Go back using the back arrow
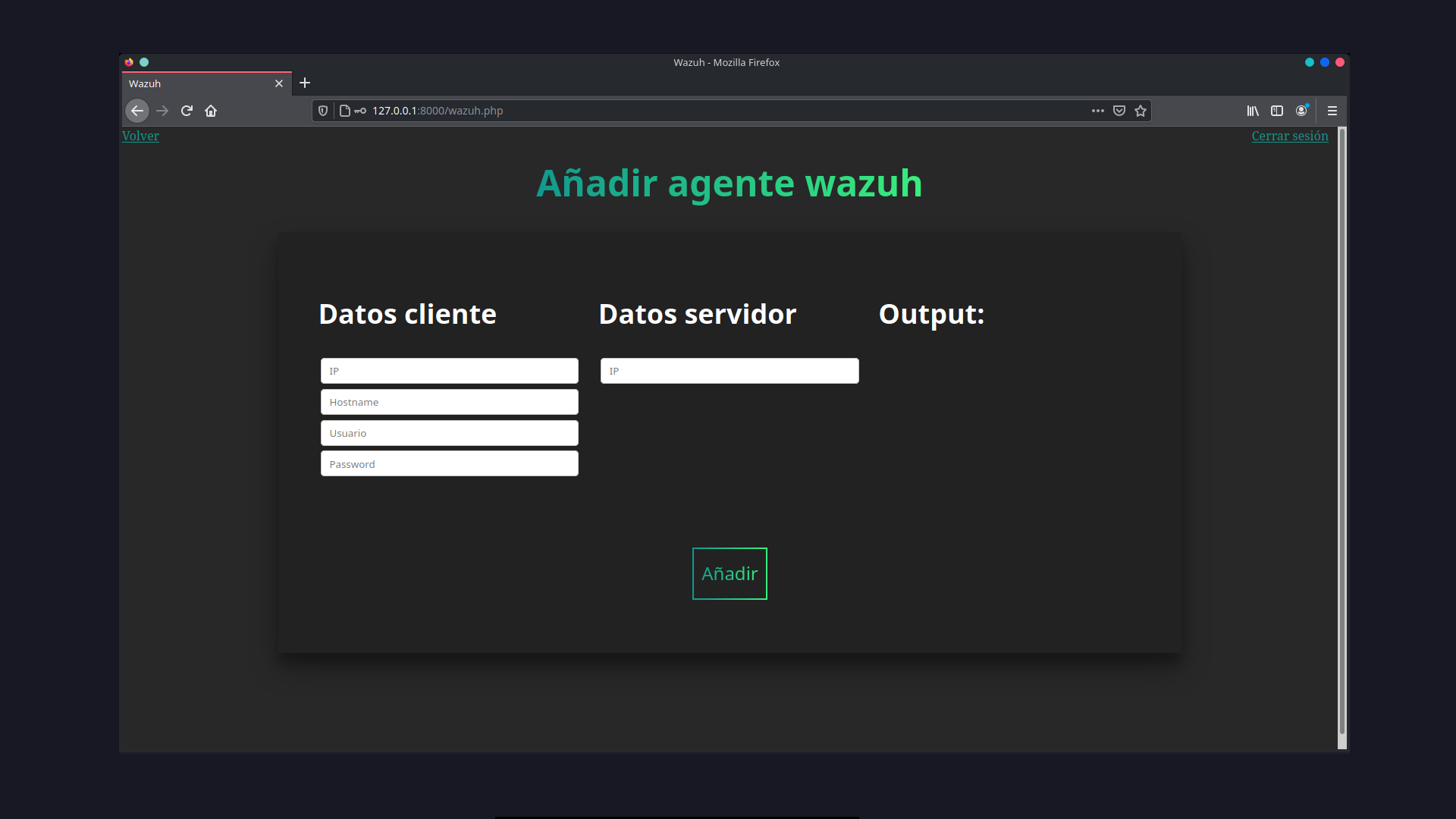1456x819 pixels. [136, 110]
